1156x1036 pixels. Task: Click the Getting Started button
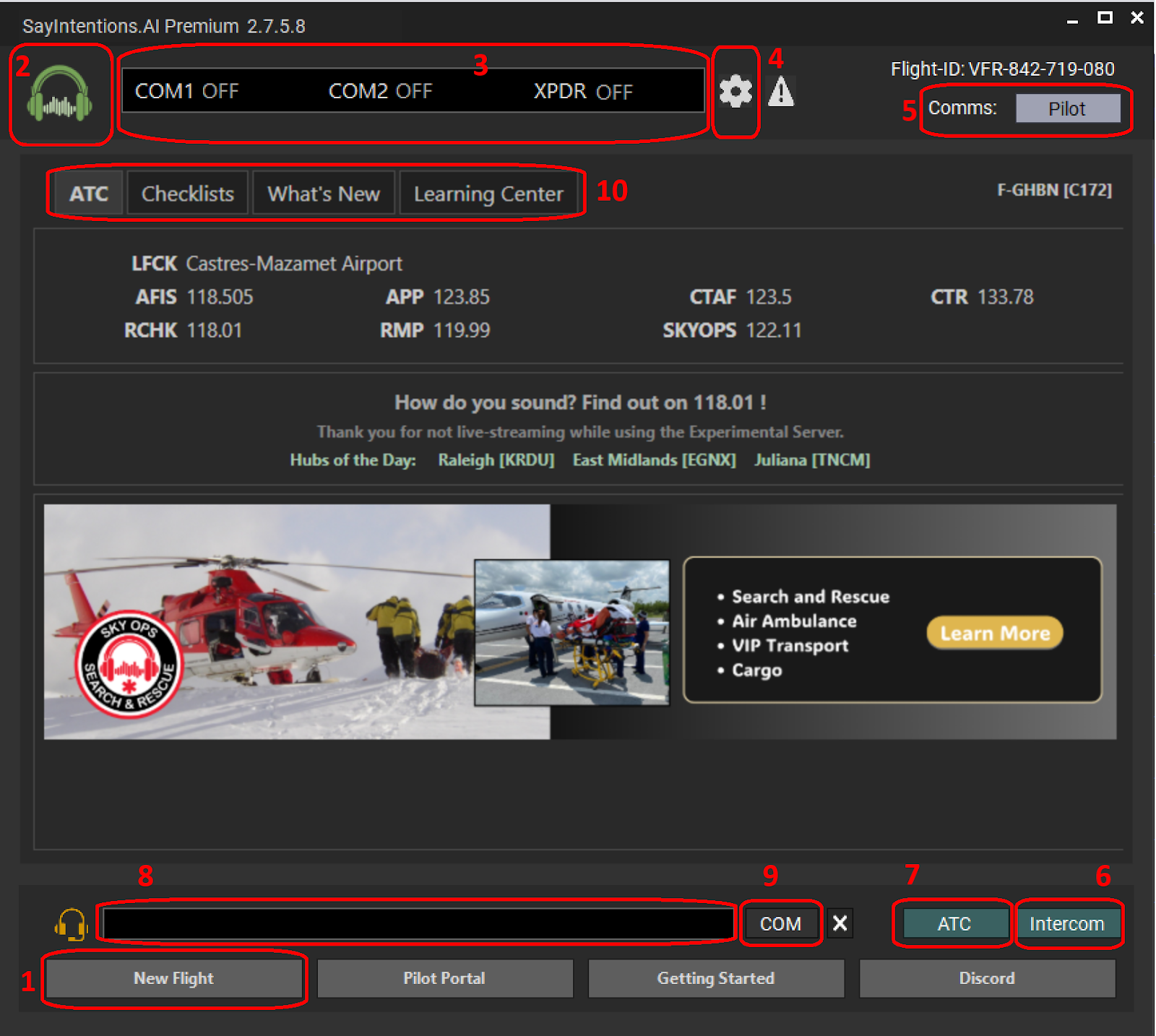tap(716, 978)
